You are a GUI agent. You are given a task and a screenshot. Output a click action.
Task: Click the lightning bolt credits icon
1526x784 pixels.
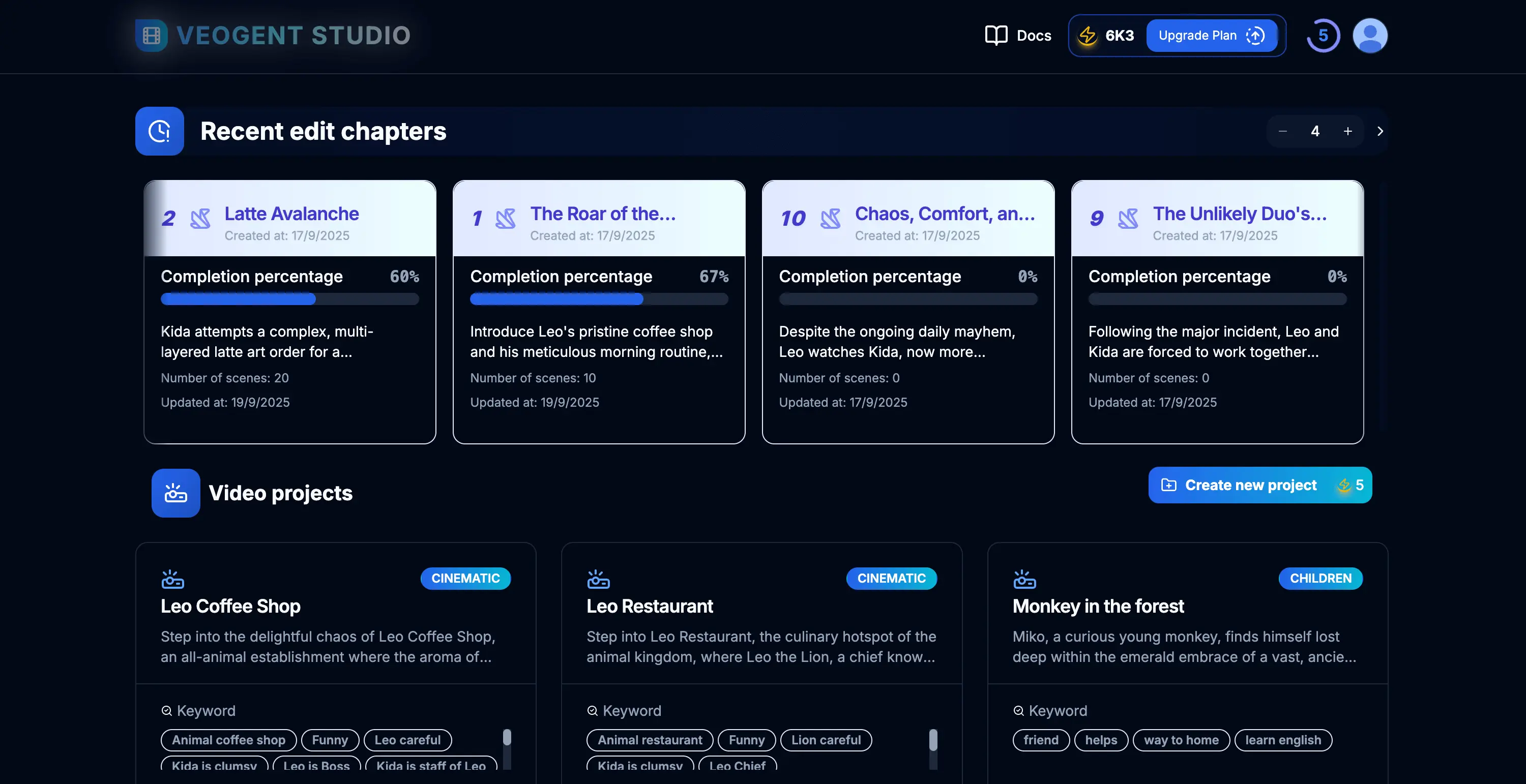(x=1087, y=36)
